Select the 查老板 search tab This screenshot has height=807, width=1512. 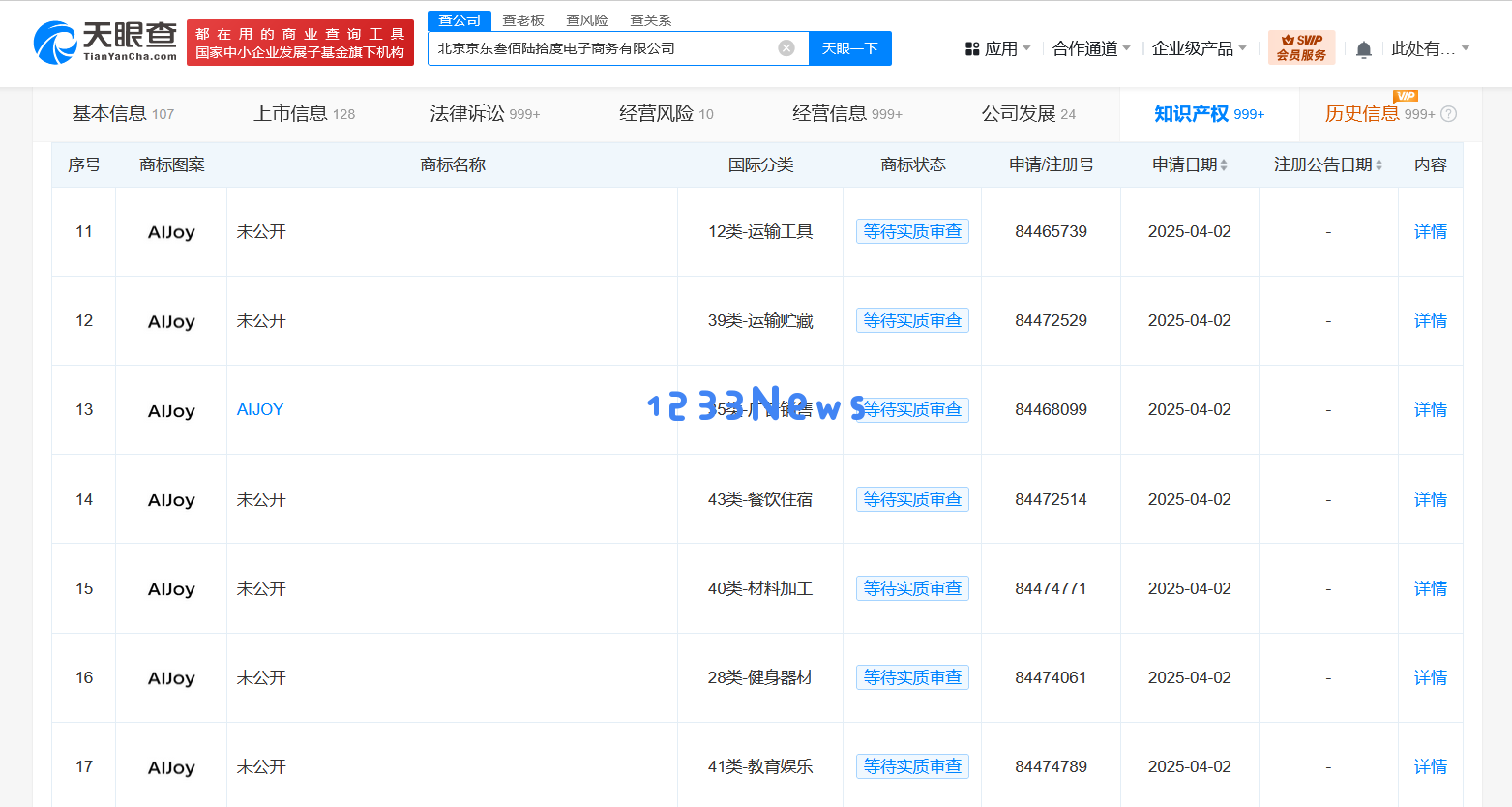[523, 20]
